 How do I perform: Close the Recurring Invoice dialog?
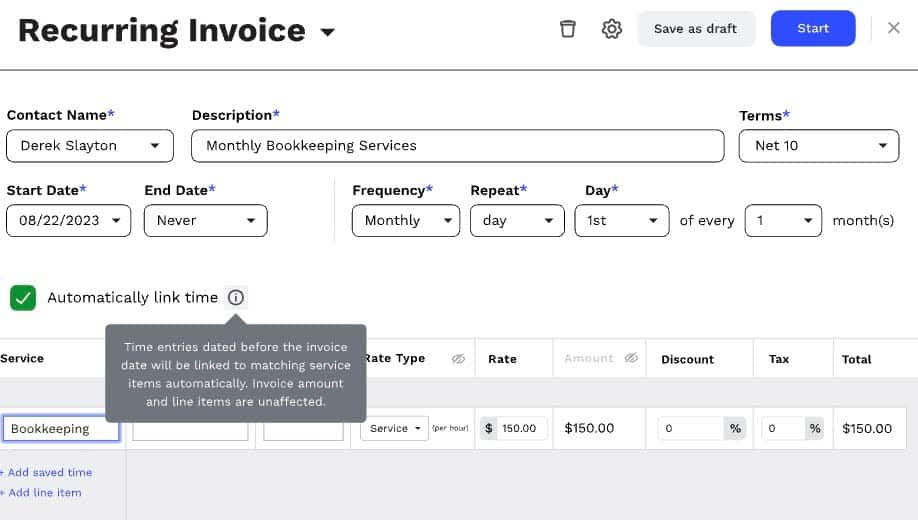click(893, 28)
